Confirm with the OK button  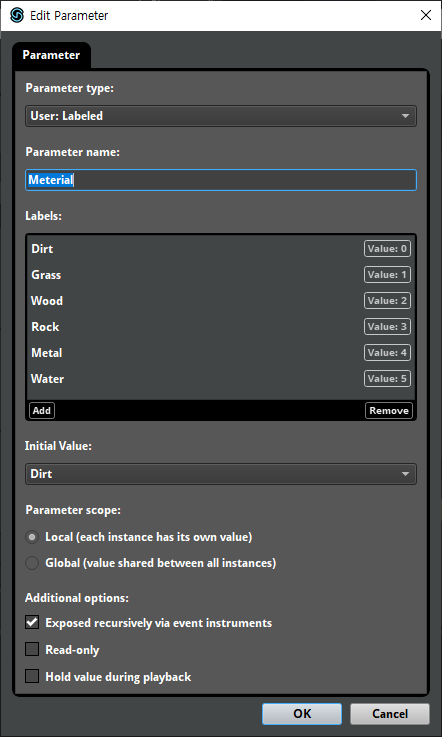[302, 714]
